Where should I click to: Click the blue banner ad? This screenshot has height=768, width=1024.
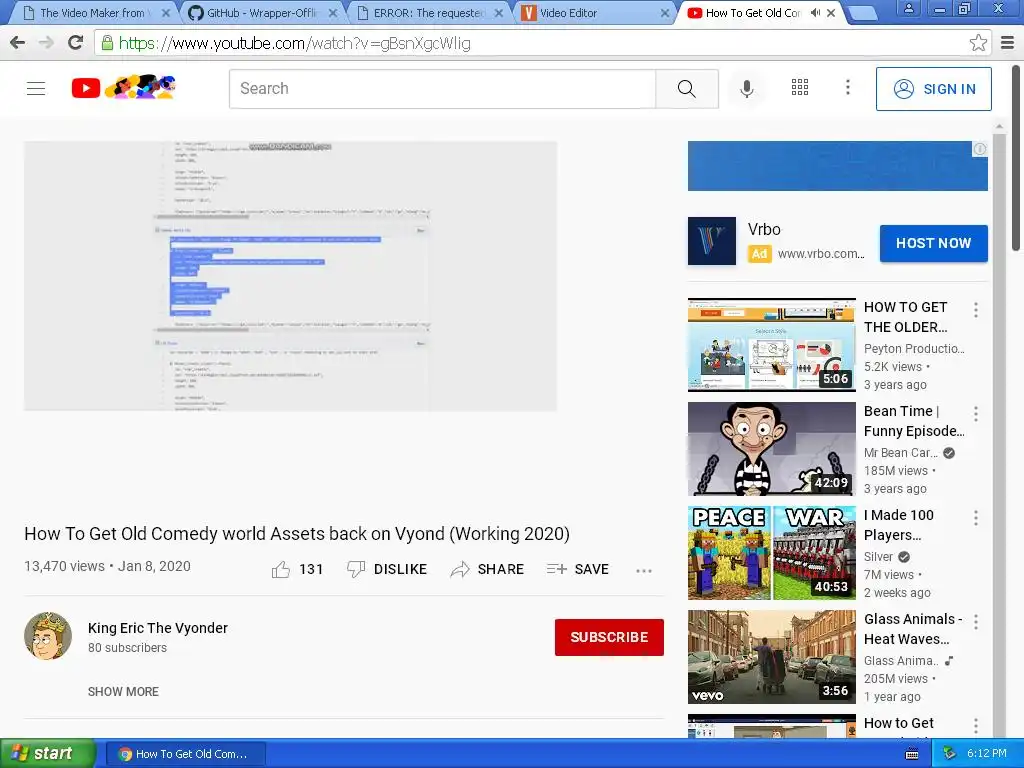[x=837, y=166]
